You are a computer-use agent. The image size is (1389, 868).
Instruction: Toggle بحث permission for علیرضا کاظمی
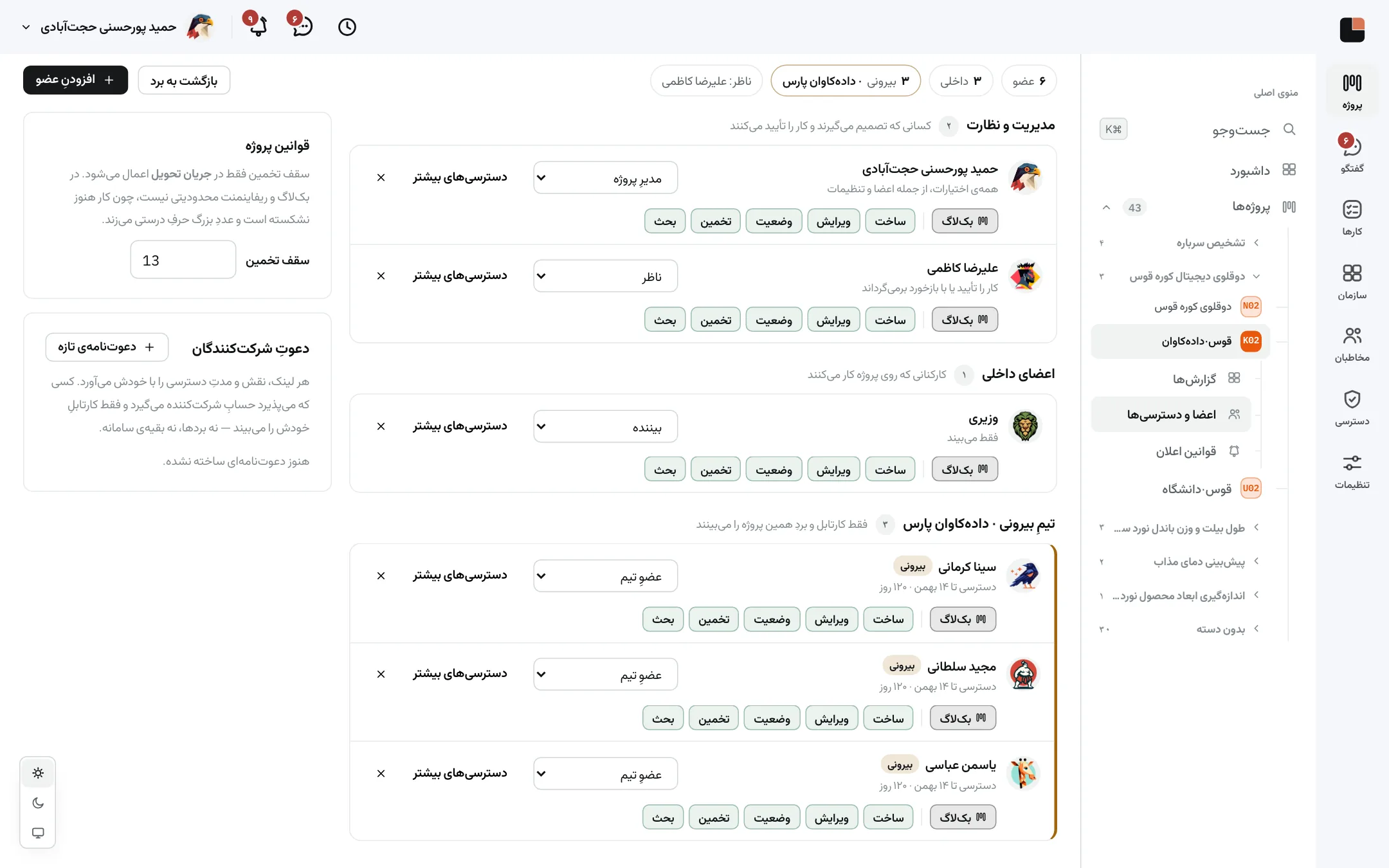[x=665, y=320]
